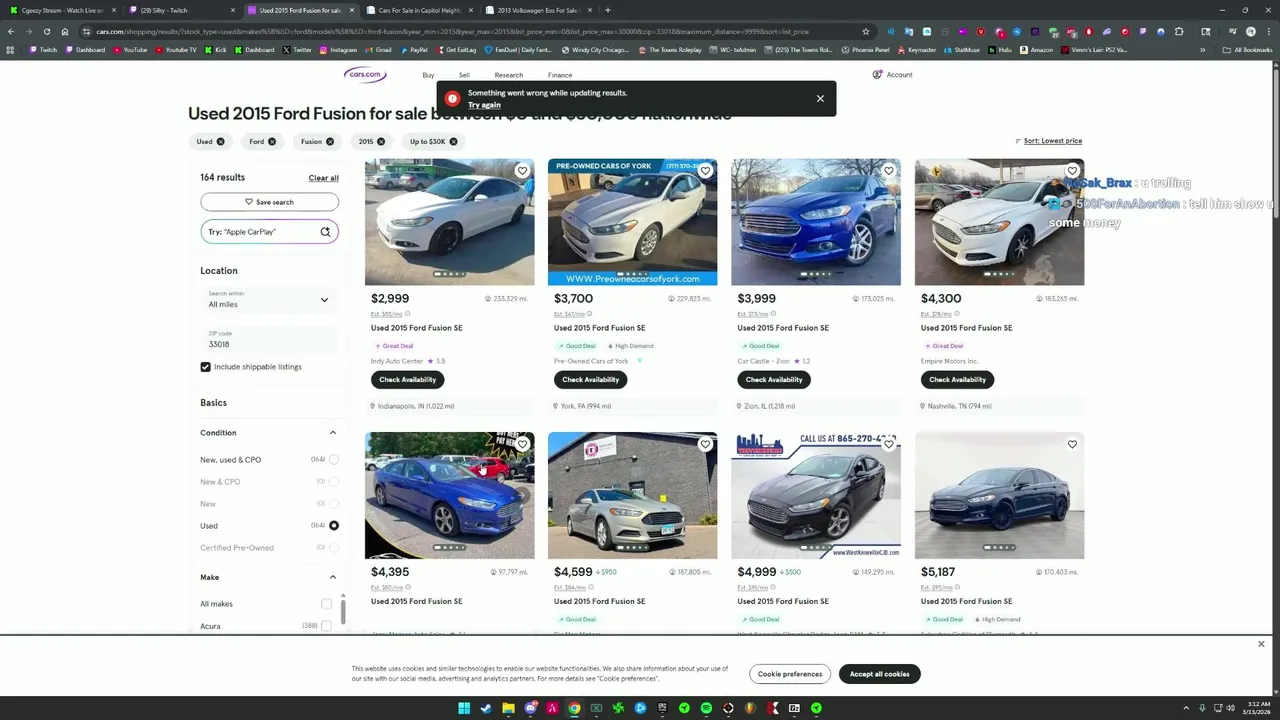Switch to the 2013 Volkswagen Eos tab
The height and width of the screenshot is (720, 1280).
[537, 10]
